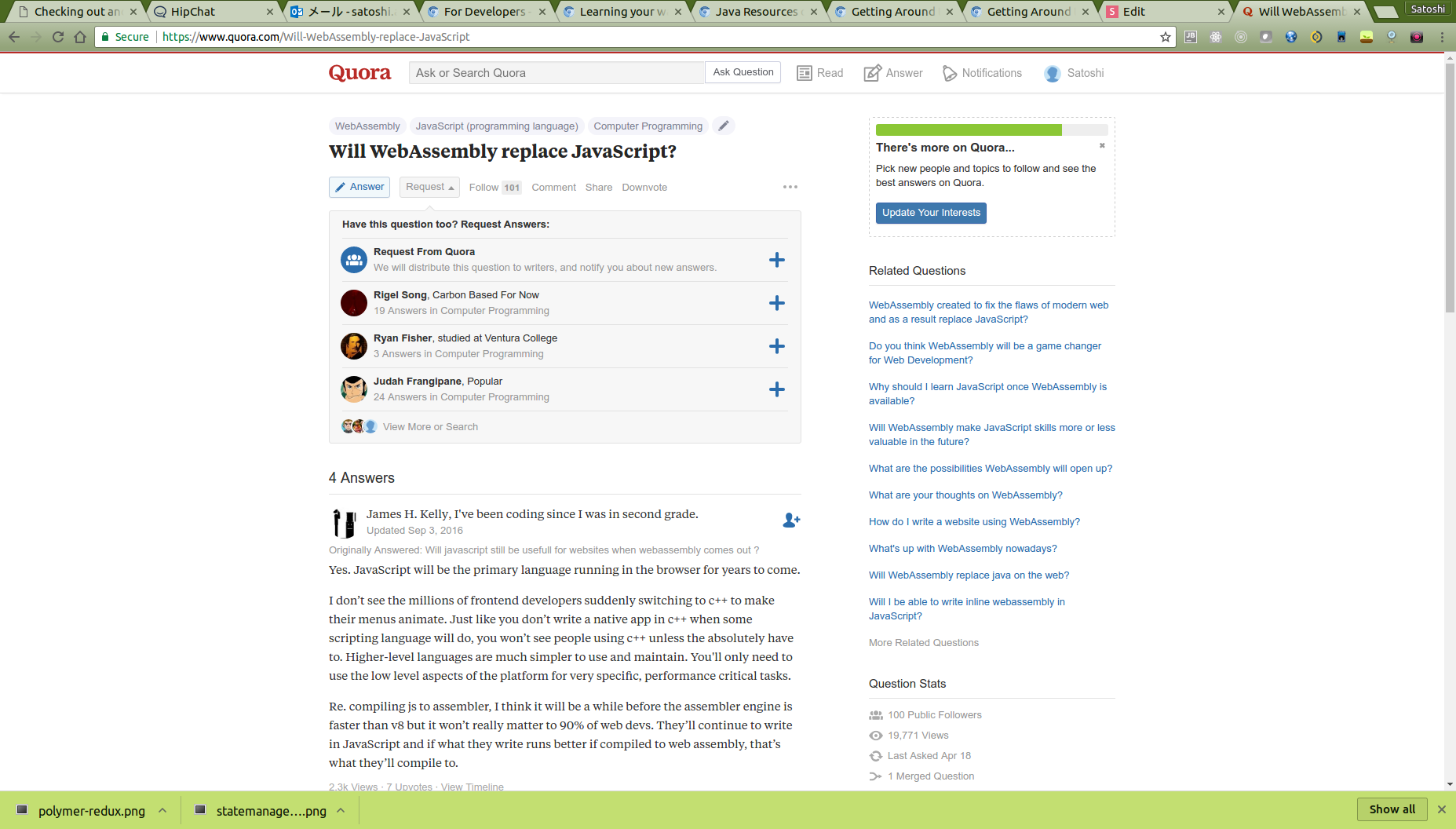Screen dimensions: 1456x829
Task: Open the WebAssembly topic tag
Action: click(x=367, y=126)
